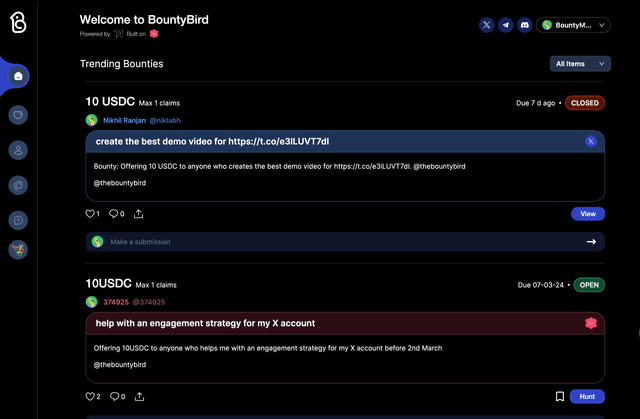Click the View button on closed bounty
Image resolution: width=640 pixels, height=419 pixels.
click(x=588, y=214)
